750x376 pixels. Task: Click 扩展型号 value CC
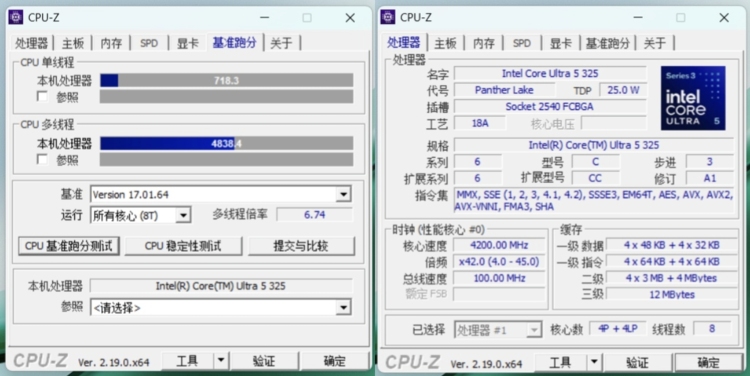(595, 178)
